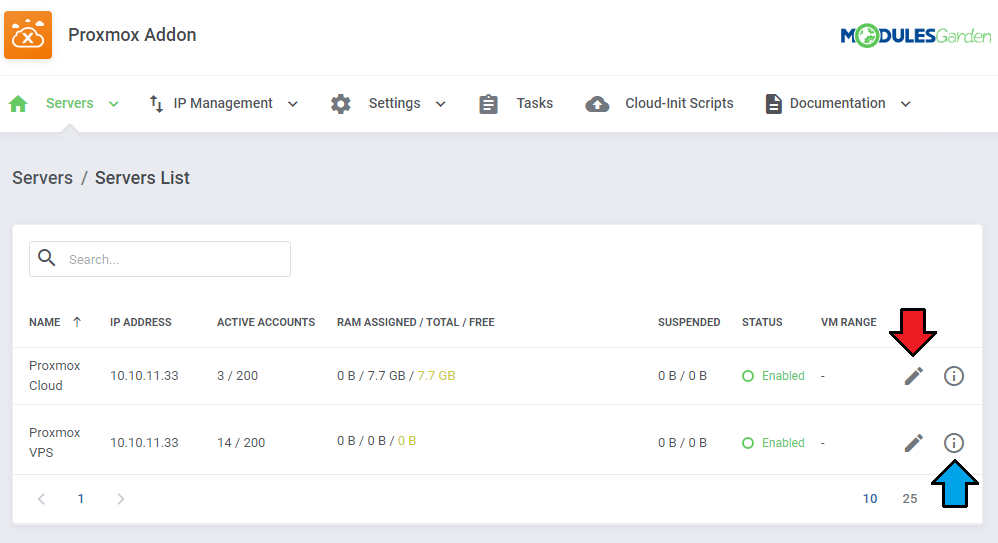Show info for Proxmox Cloud server
Screen dimensions: 998x543
point(953,376)
